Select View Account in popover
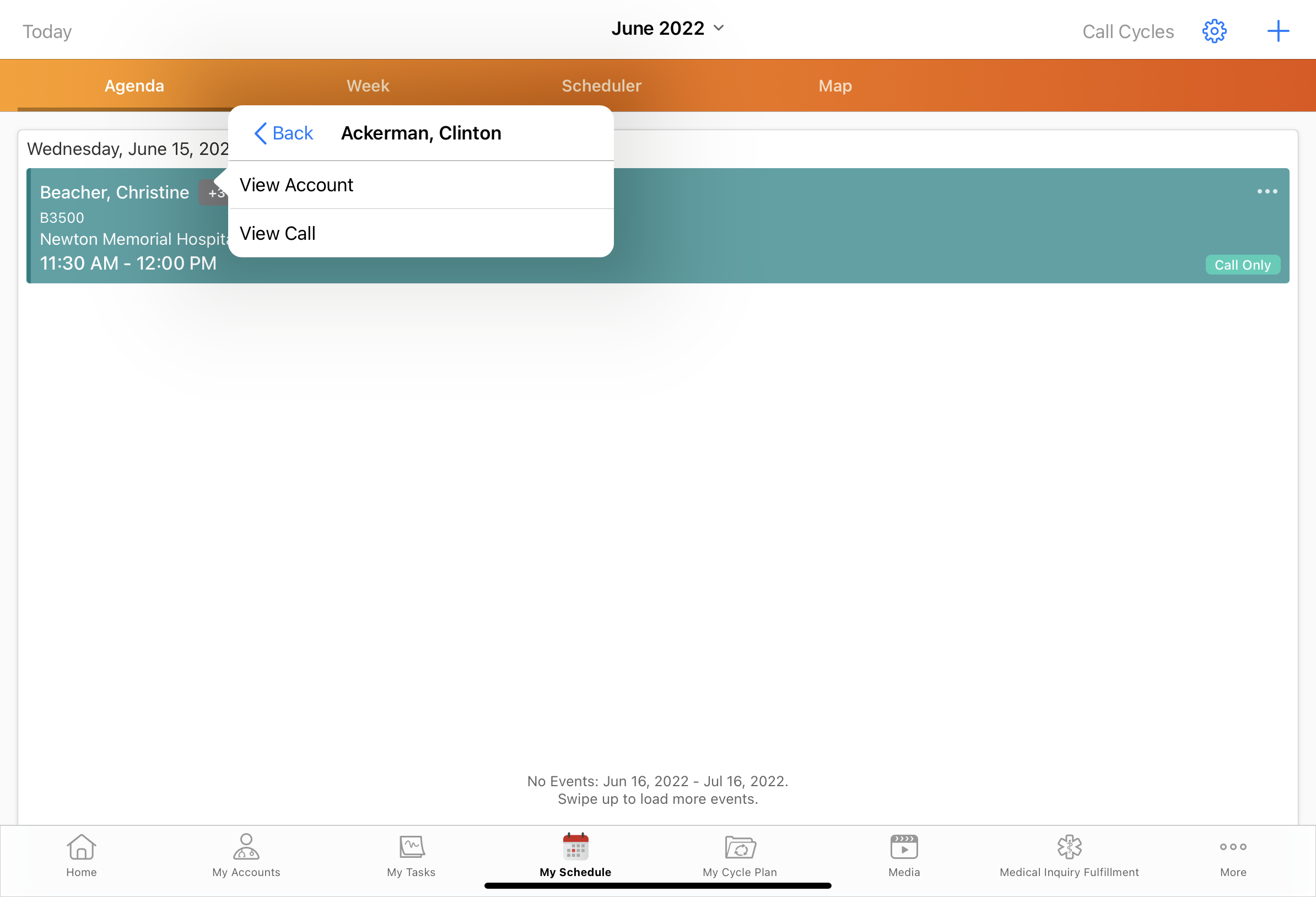Screen dimensions: 1316x897 [296, 185]
